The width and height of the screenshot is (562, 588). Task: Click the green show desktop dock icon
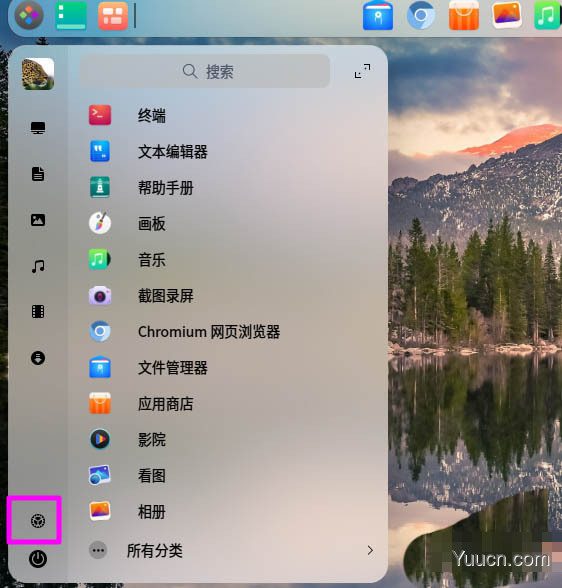tap(71, 15)
